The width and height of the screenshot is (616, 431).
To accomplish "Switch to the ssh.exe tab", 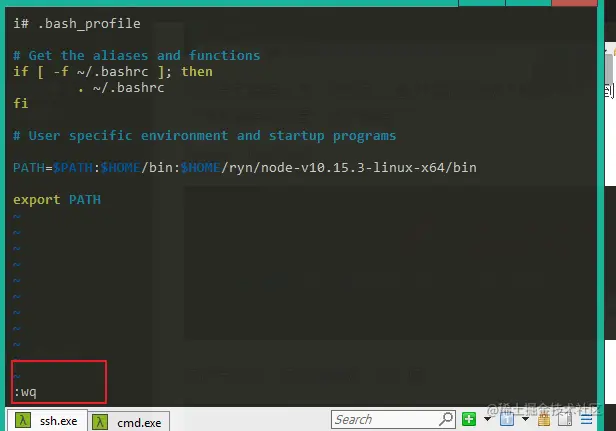I will [48, 420].
